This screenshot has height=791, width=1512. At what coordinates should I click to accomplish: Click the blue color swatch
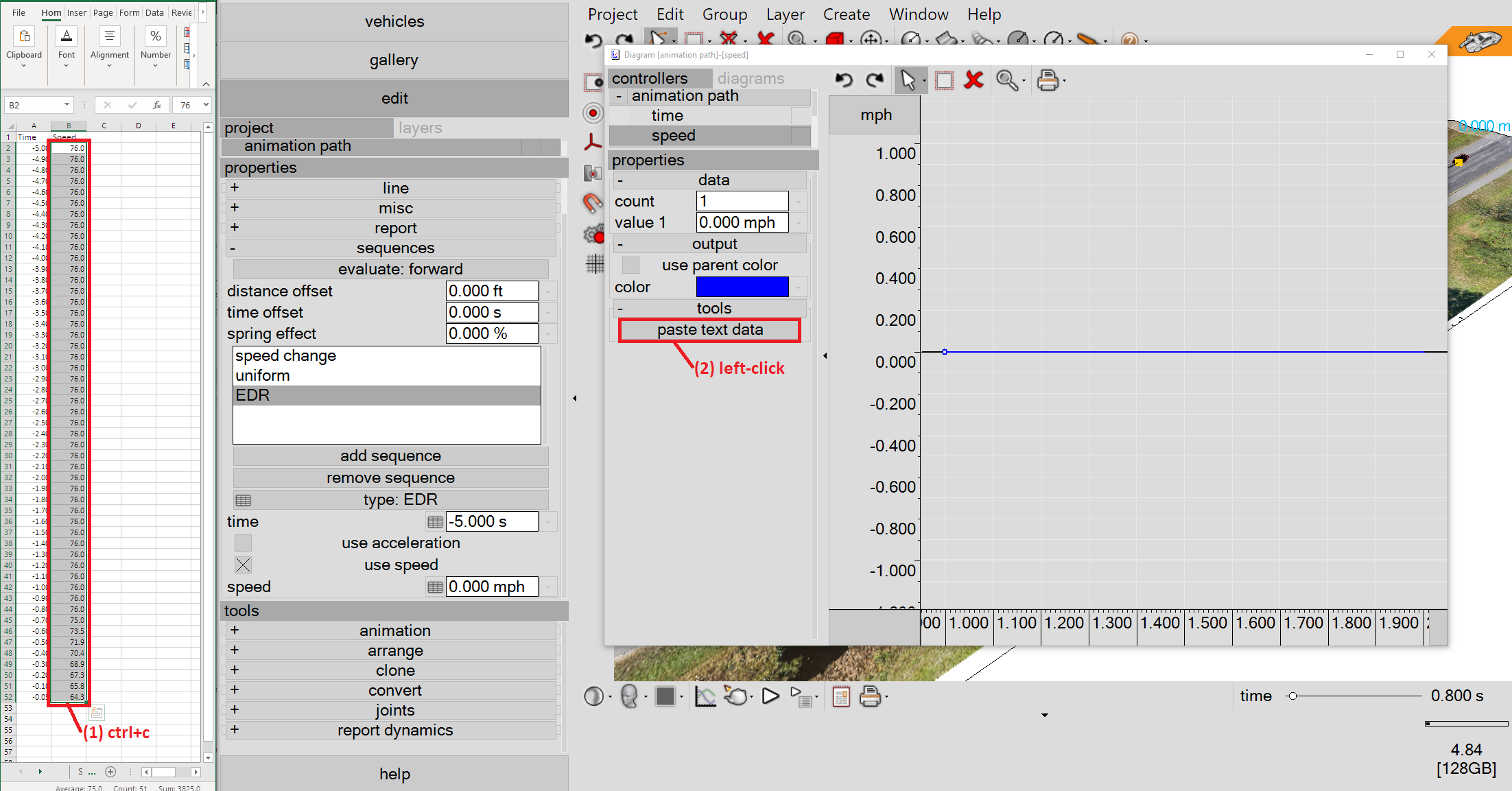(742, 287)
